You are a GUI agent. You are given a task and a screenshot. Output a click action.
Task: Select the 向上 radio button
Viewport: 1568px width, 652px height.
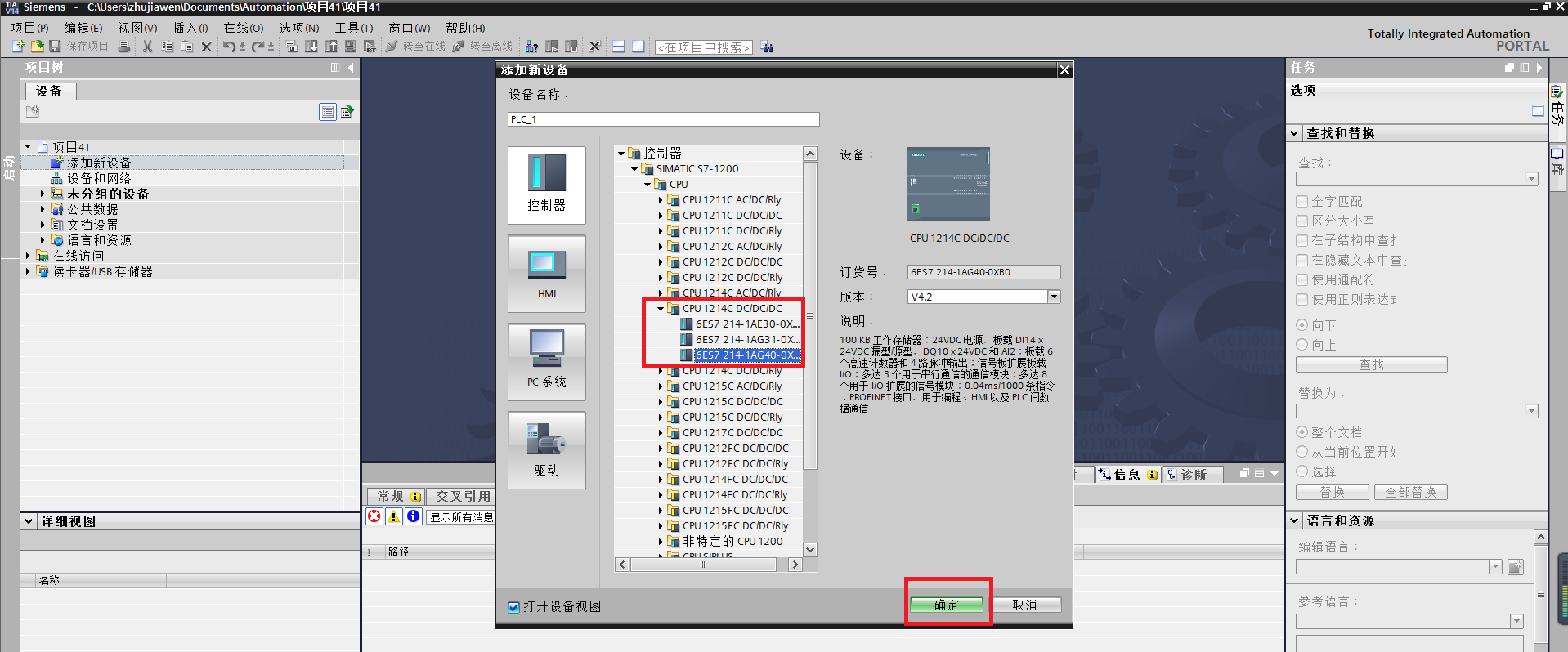click(x=1302, y=345)
